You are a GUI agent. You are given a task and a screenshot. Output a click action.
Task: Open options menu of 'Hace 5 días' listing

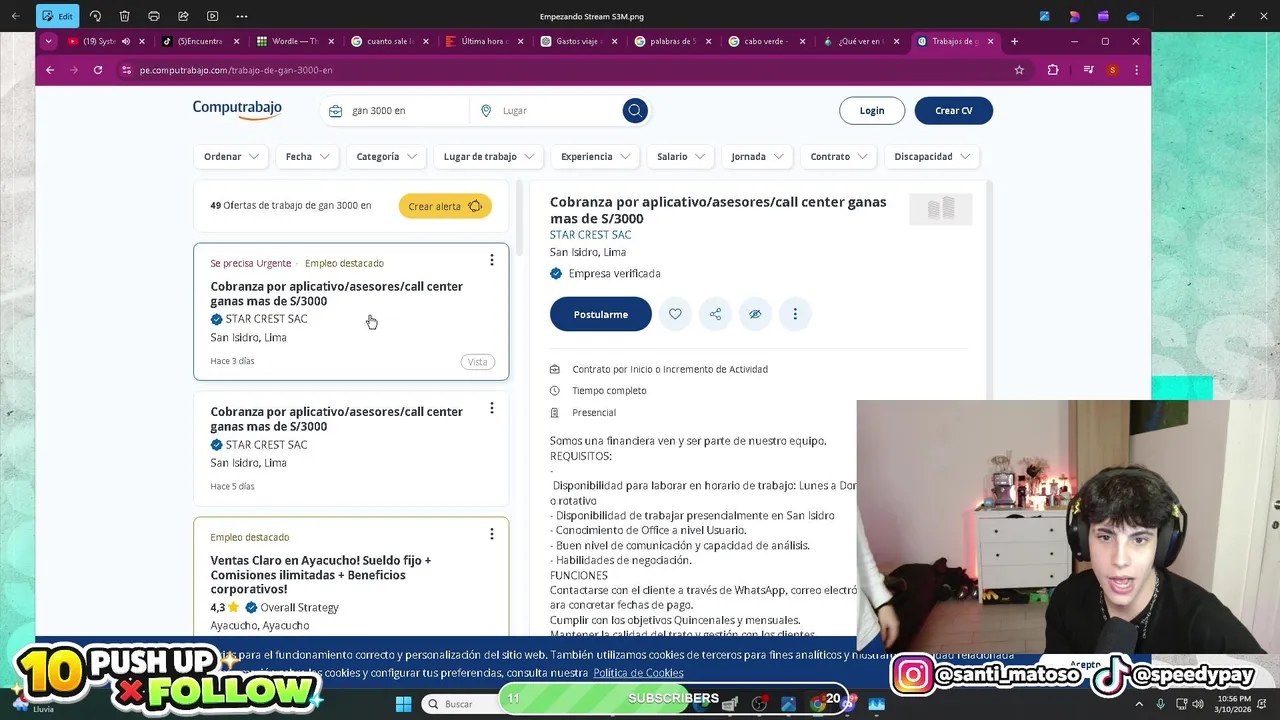pyautogui.click(x=491, y=408)
